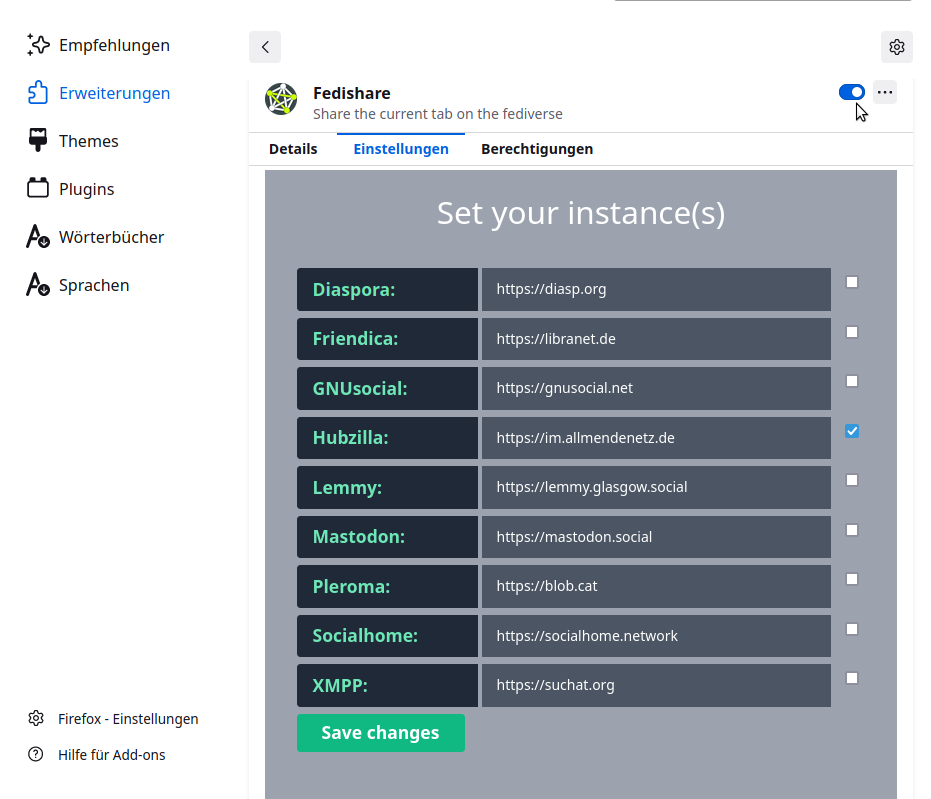Click the Plugins block icon

38,189
